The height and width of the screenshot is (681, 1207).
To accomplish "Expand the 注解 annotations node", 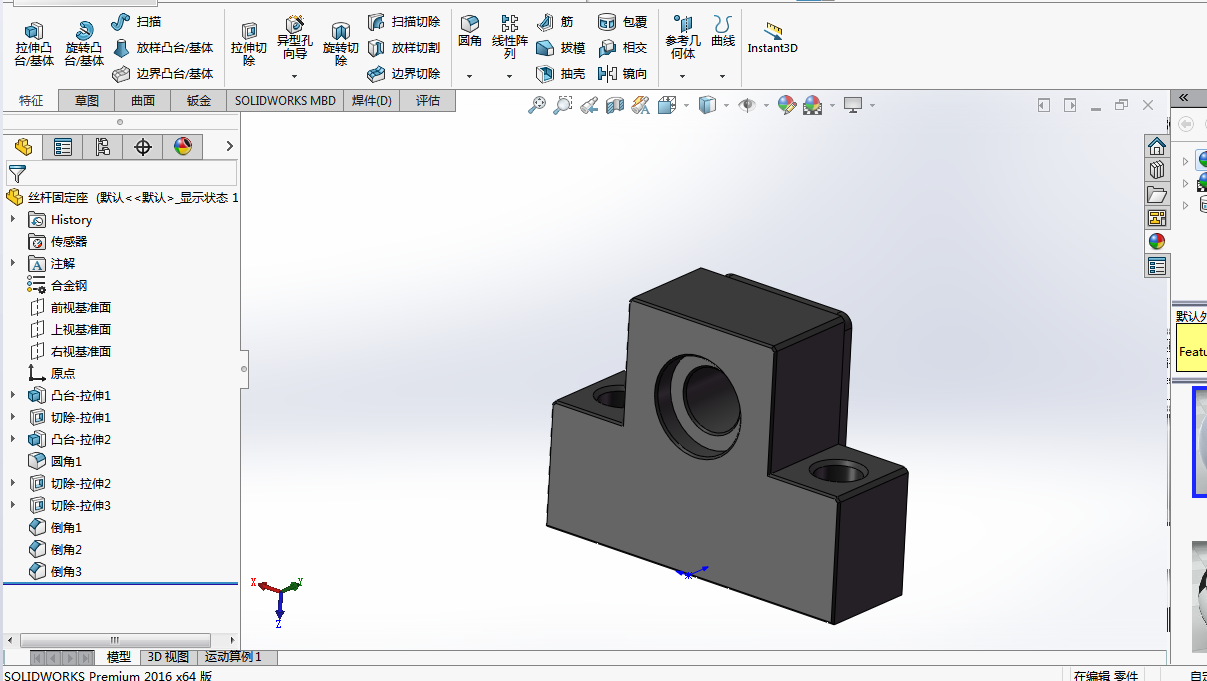I will [x=13, y=263].
